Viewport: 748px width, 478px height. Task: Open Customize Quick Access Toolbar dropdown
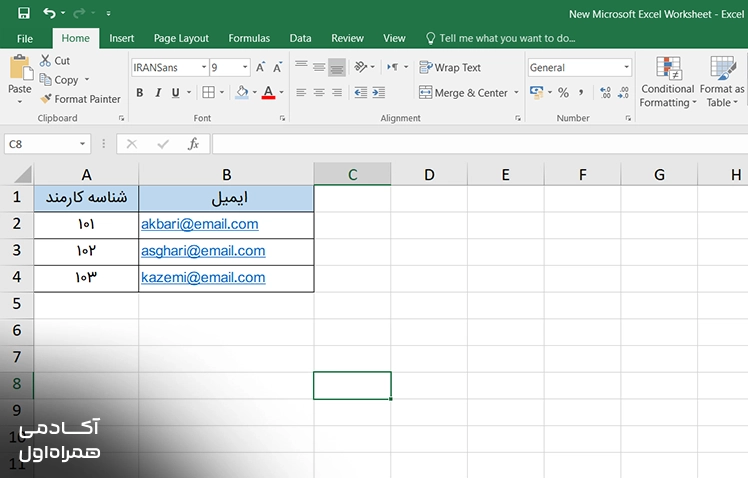[108, 13]
